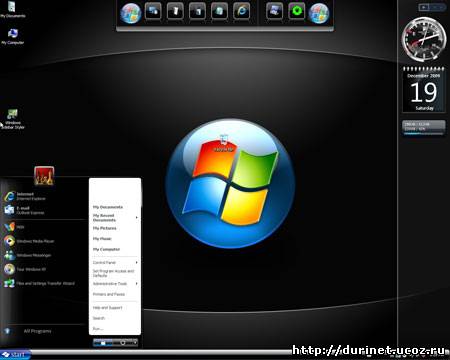Launch Internet Explorer from Start menu
Viewport: 450px width, 360px height.
25,196
